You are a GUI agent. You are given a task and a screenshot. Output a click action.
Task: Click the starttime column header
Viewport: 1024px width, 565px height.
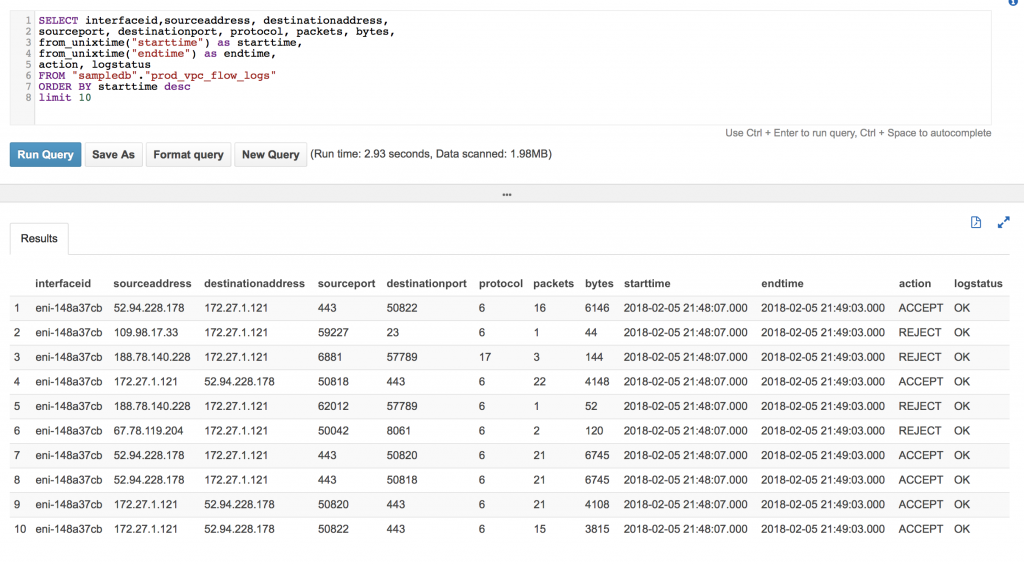(646, 284)
